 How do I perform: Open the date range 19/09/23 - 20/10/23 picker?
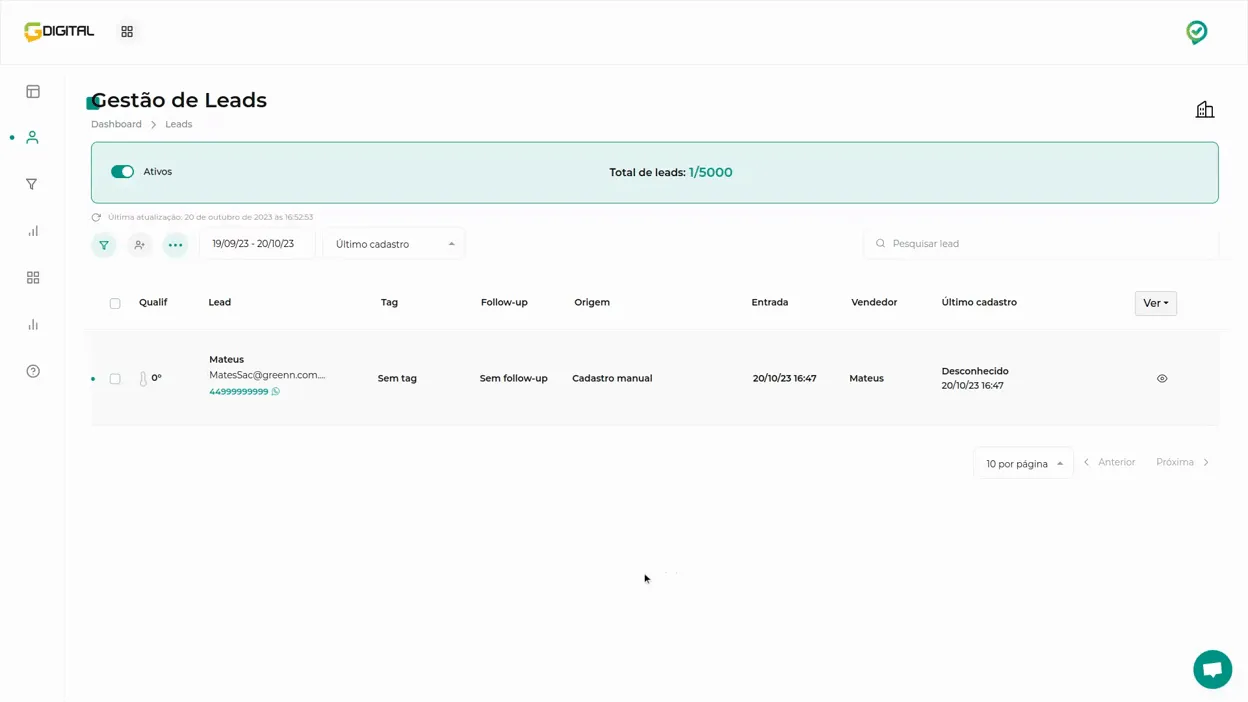tap(257, 244)
